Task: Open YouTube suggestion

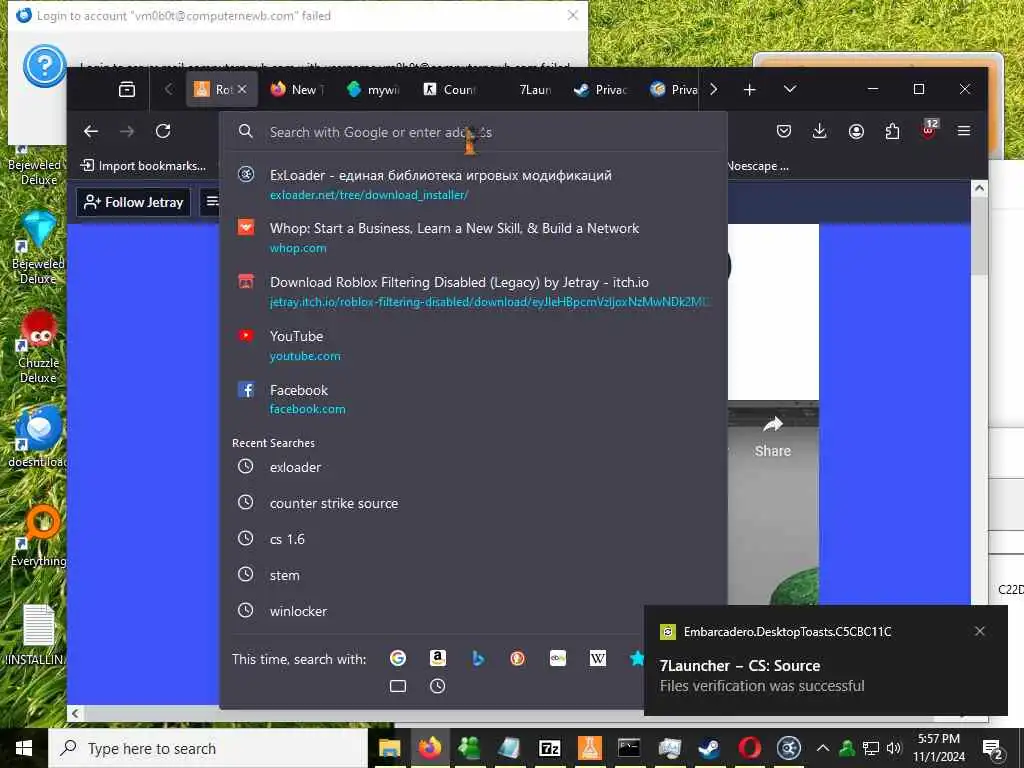Action: pyautogui.click(x=473, y=345)
